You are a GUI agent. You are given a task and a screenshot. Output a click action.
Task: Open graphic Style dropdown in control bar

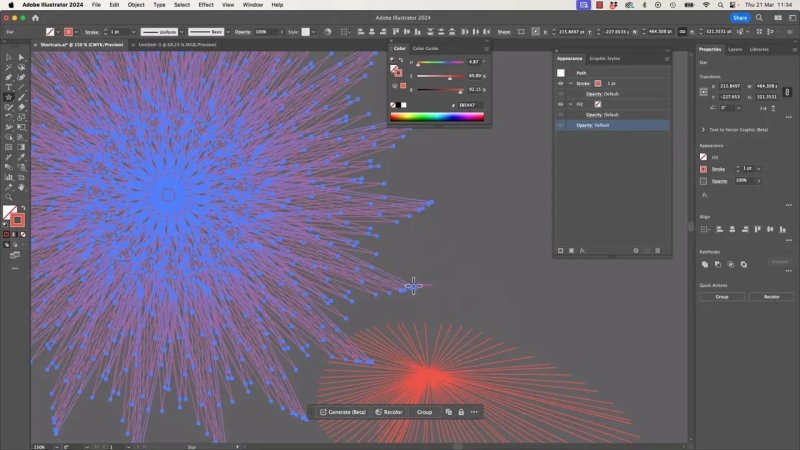click(x=313, y=32)
